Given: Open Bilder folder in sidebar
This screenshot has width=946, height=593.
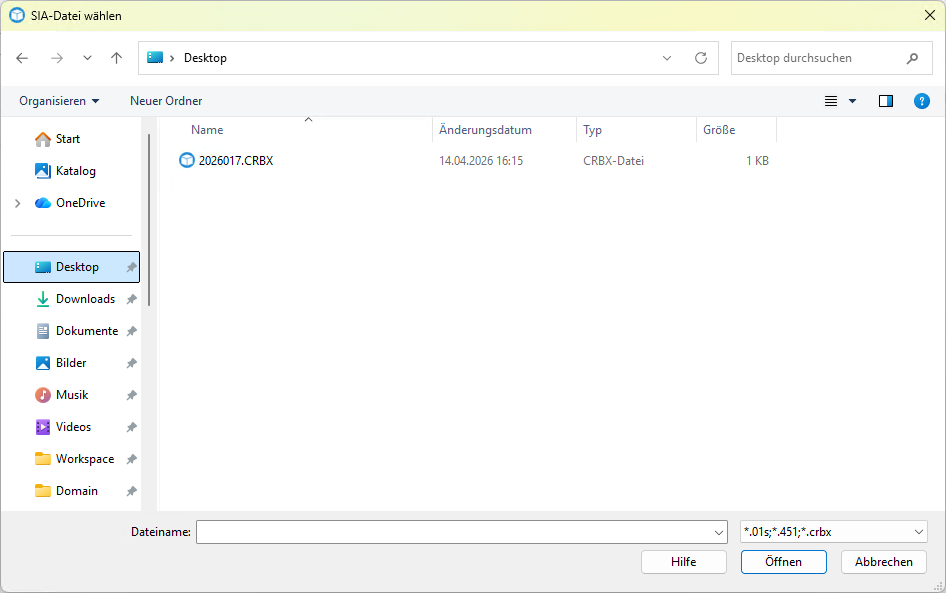Looking at the screenshot, I should point(71,363).
